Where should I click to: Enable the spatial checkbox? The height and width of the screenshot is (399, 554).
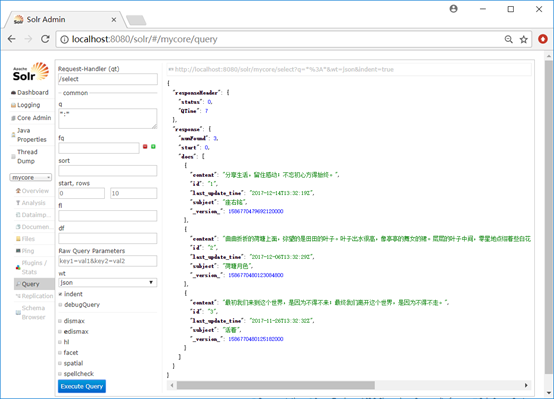point(60,363)
